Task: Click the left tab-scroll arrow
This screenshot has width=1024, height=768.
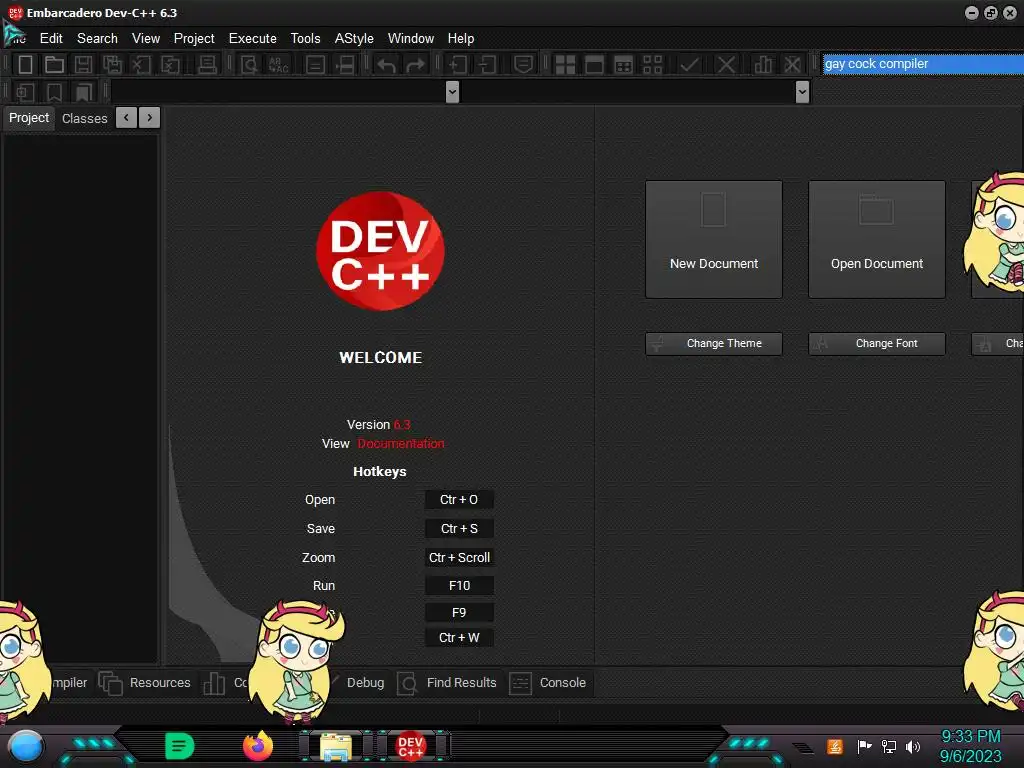Action: pos(127,118)
